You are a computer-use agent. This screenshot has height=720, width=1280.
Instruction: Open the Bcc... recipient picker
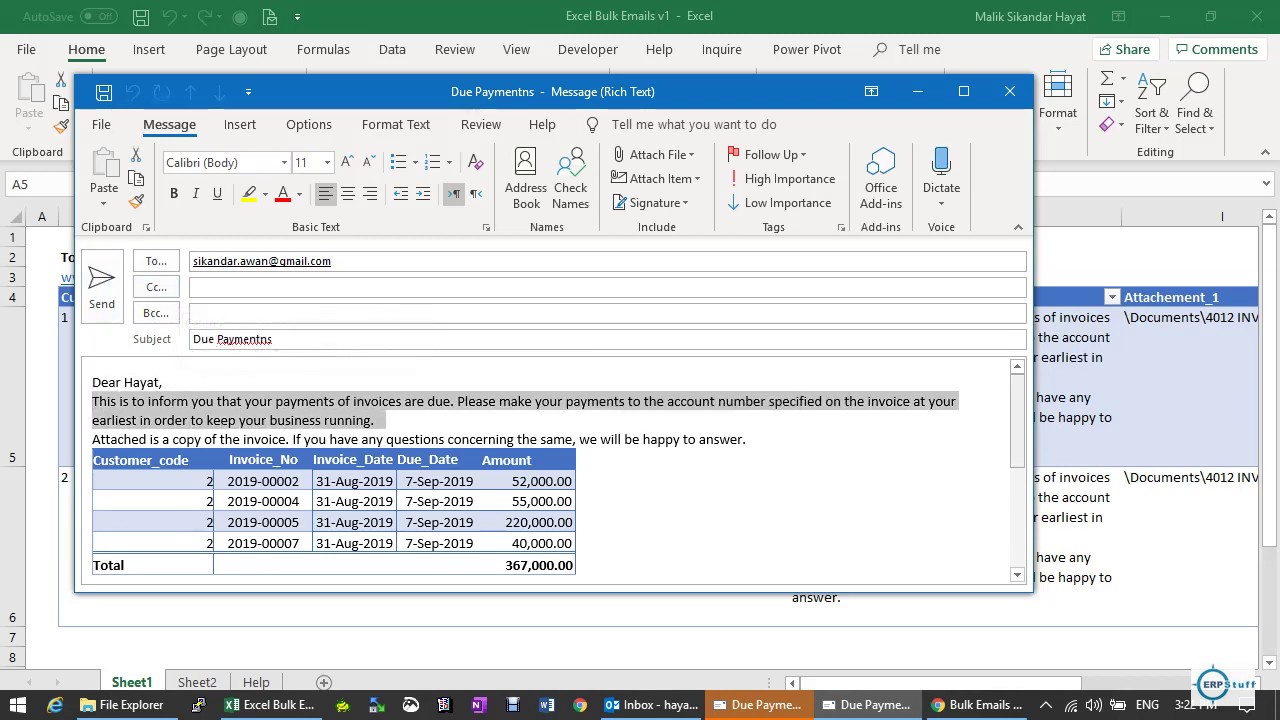[156, 313]
